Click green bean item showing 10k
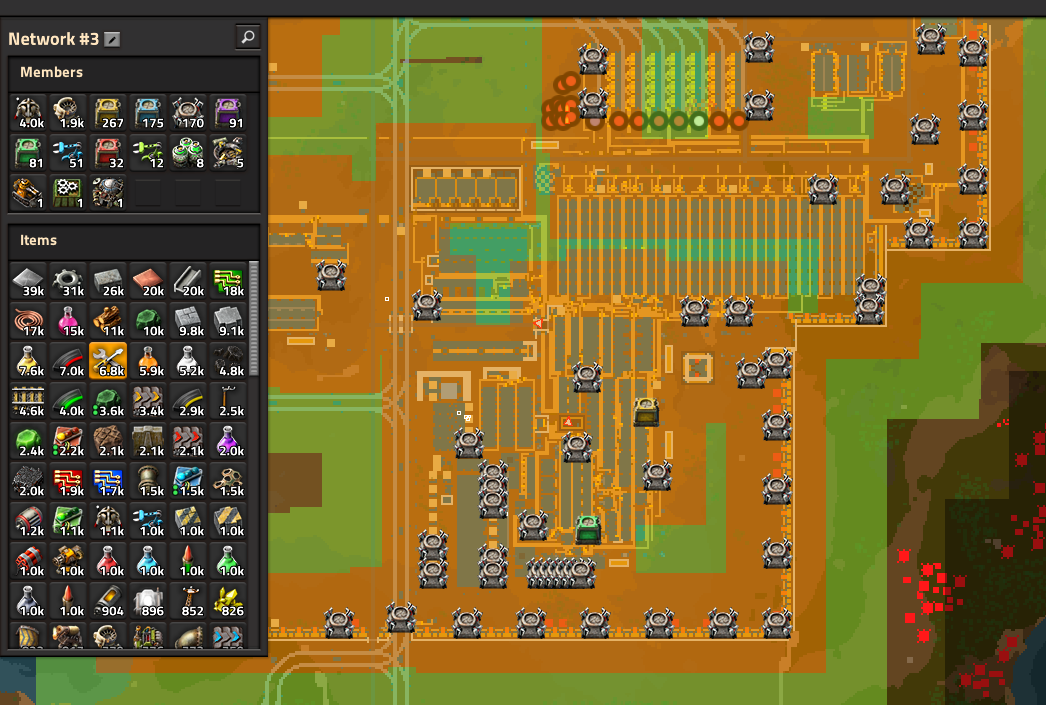Image resolution: width=1046 pixels, height=705 pixels. (148, 321)
